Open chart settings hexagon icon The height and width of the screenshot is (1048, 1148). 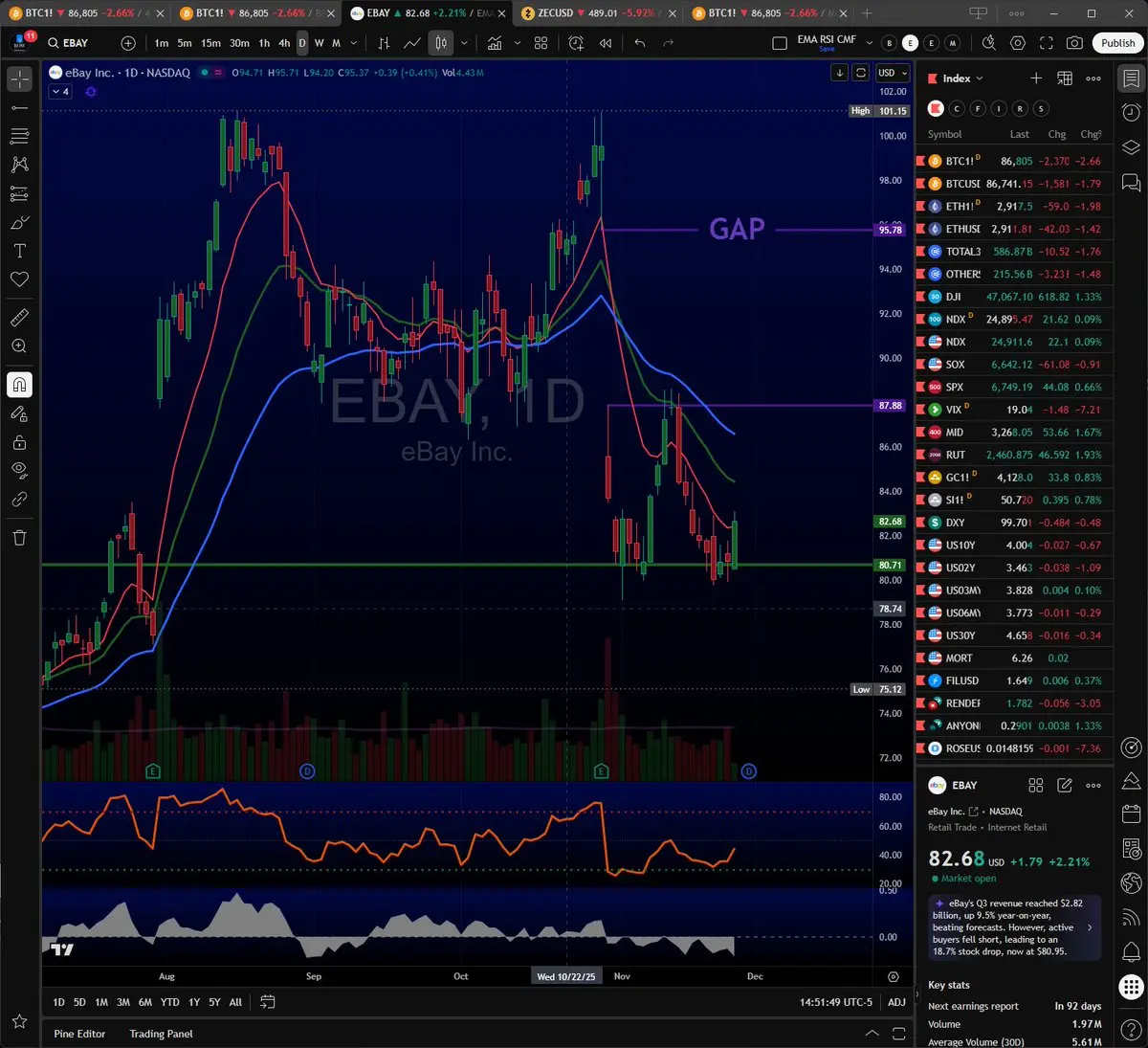click(1018, 43)
